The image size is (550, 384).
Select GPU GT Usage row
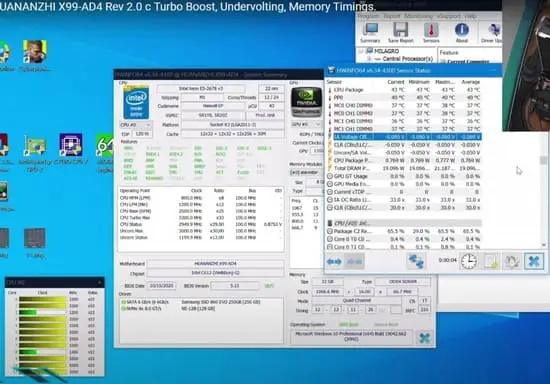click(403, 176)
